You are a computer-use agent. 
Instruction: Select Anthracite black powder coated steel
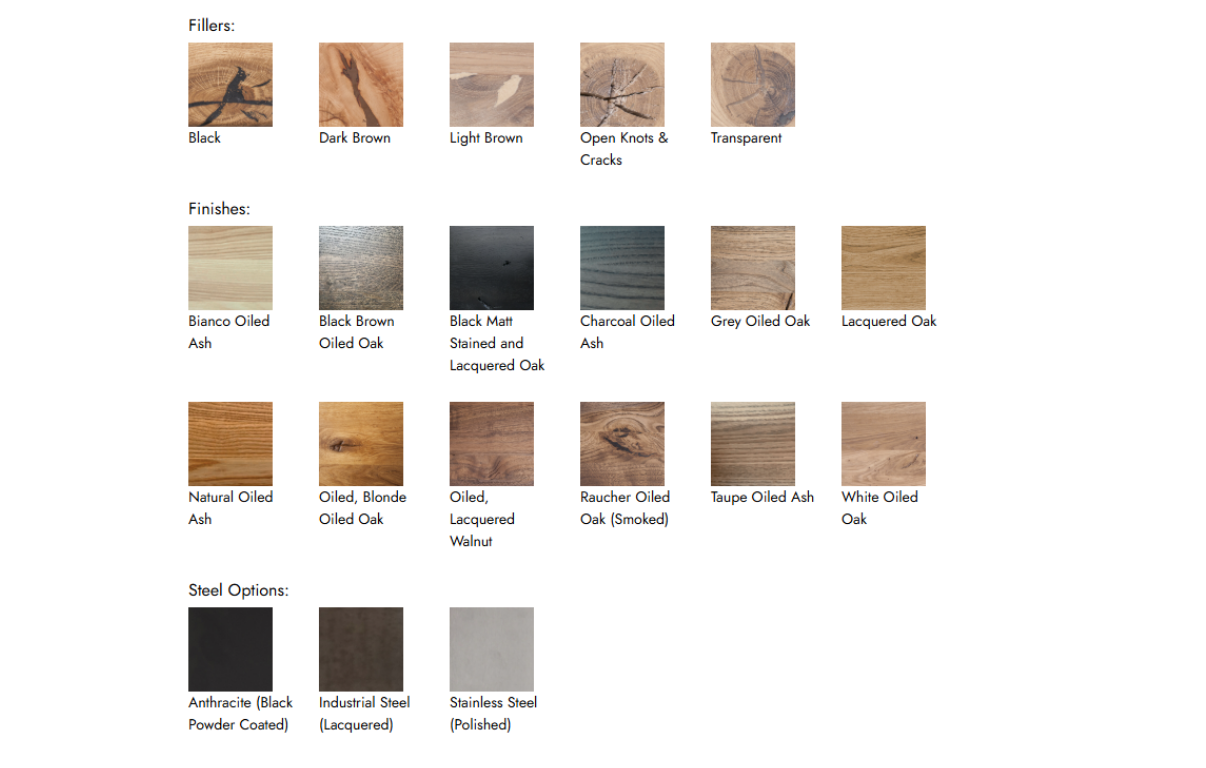pyautogui.click(x=230, y=649)
